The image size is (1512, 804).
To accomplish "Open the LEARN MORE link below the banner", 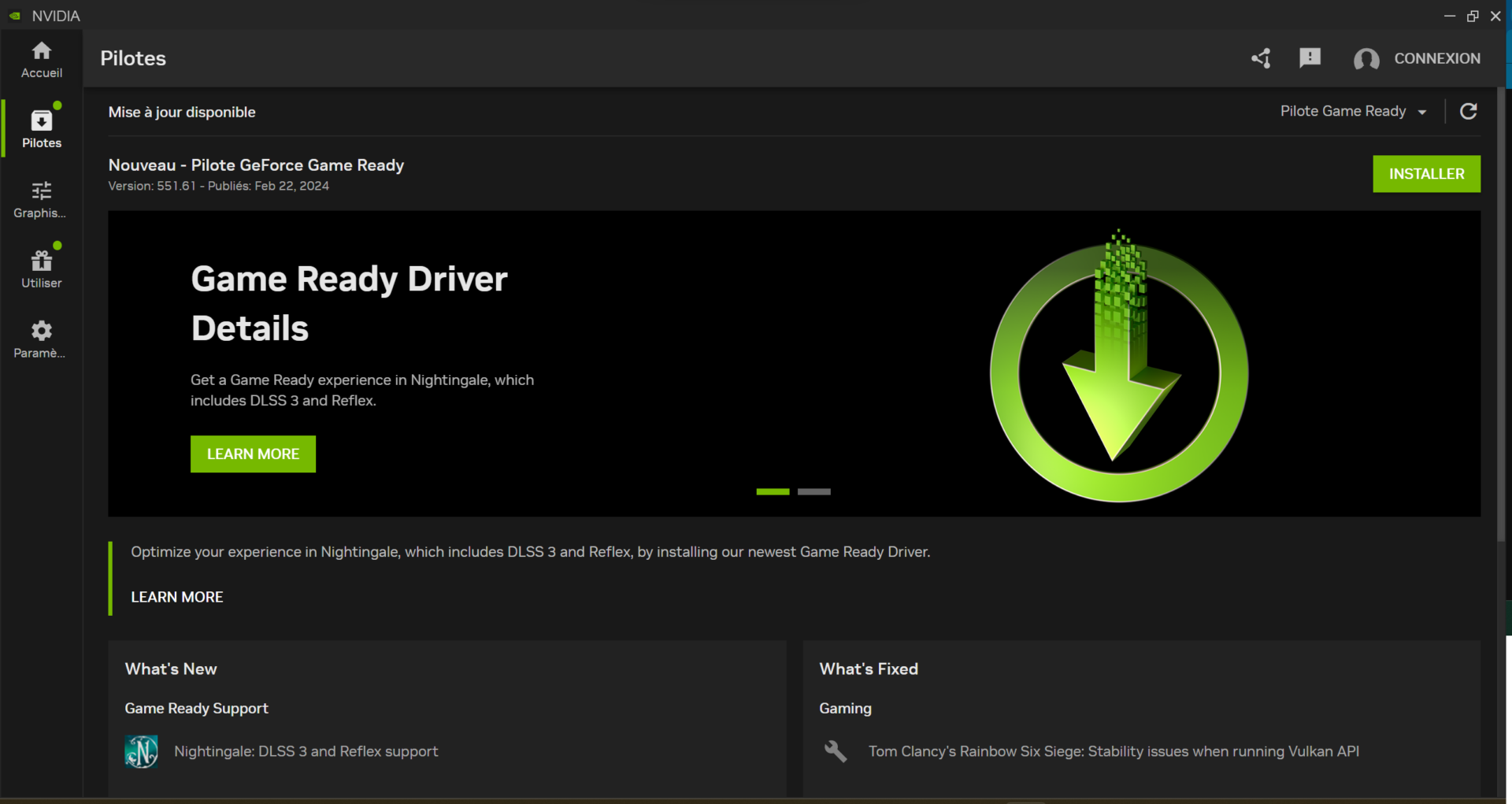I will (177, 597).
